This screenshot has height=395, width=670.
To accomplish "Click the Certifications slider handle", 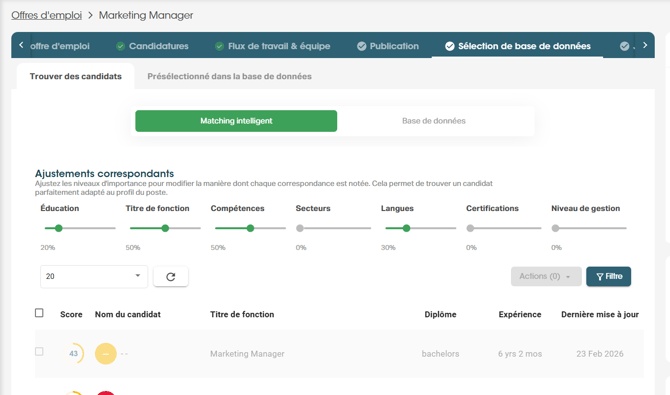I will (x=470, y=228).
